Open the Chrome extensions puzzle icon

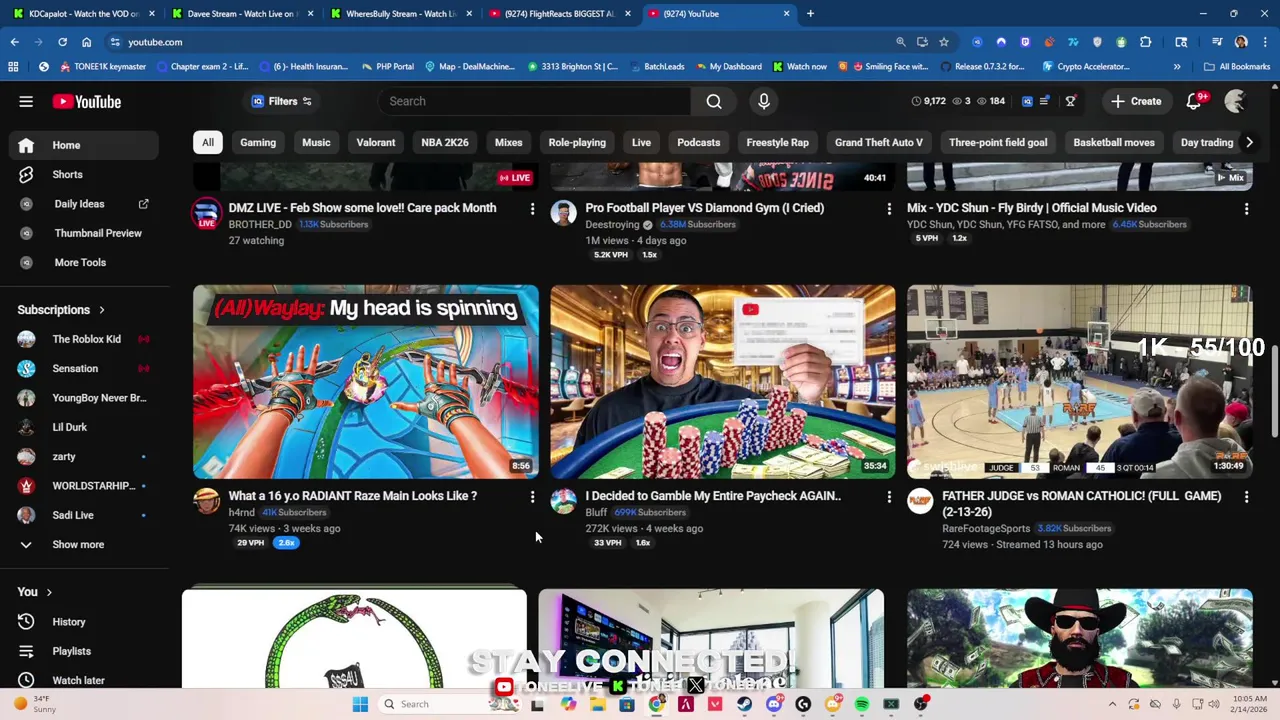click(x=1146, y=42)
